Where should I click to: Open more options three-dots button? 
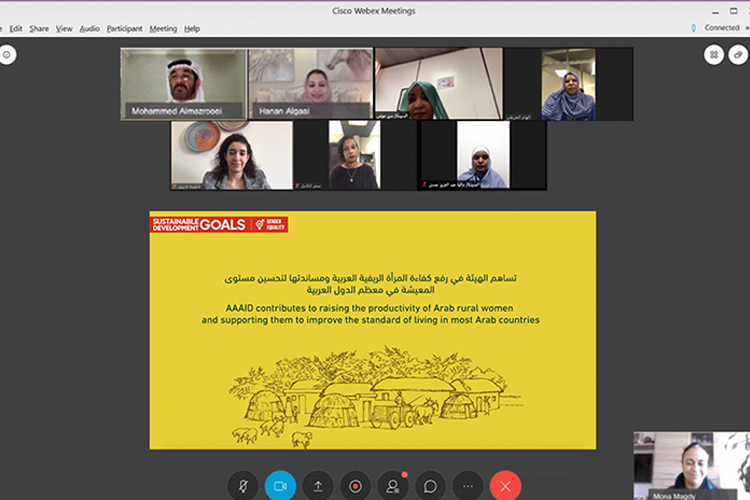[468, 486]
